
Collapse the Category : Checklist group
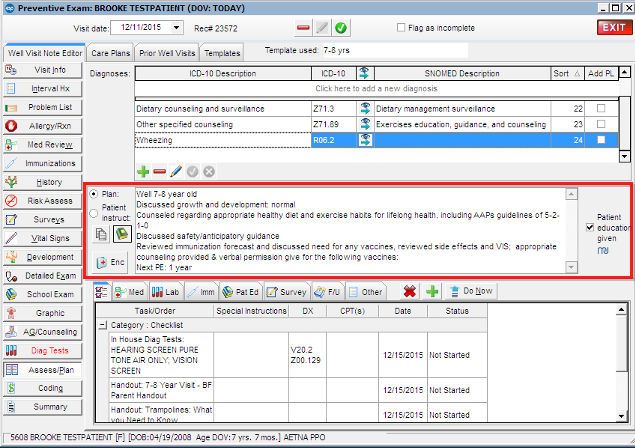pos(103,325)
